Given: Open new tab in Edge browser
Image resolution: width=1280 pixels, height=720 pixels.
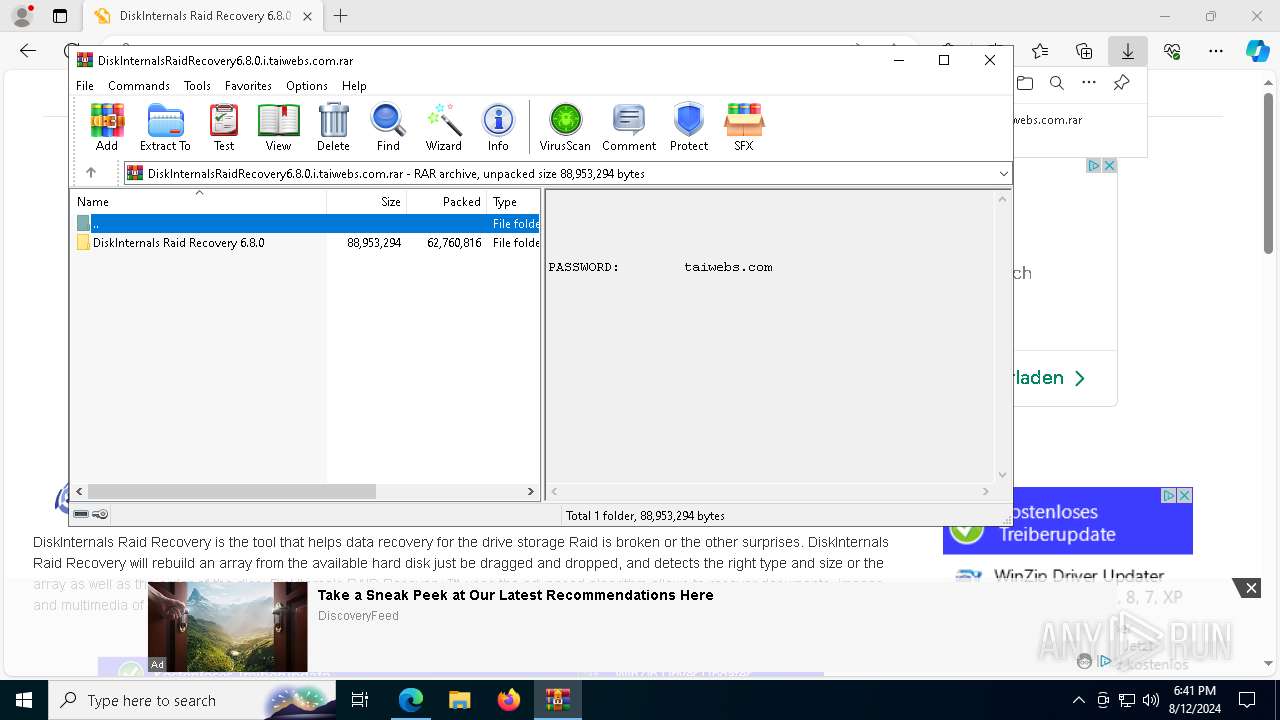Looking at the screenshot, I should [x=341, y=16].
